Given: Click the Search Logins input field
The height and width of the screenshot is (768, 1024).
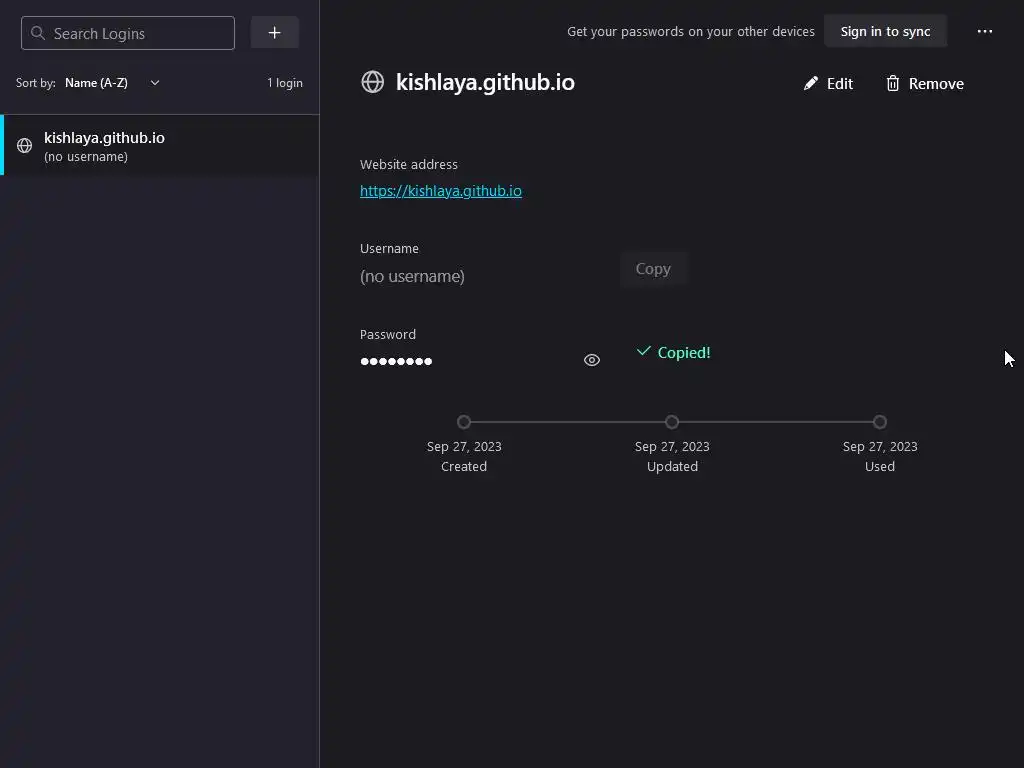Looking at the screenshot, I should (128, 33).
